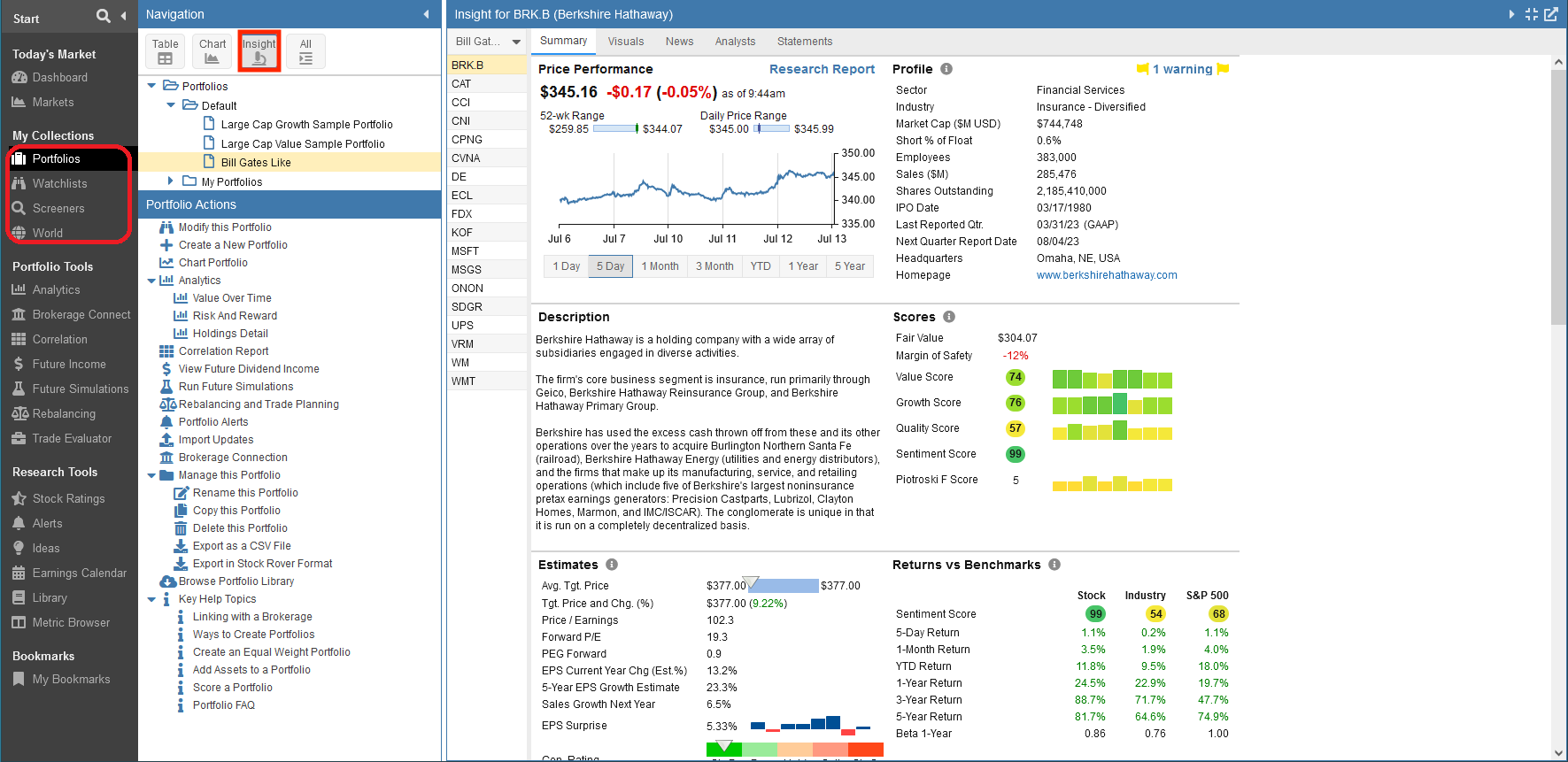Pop out the Insight panel icon
Screen dimensions: 1568x762
pyautogui.click(x=1551, y=14)
